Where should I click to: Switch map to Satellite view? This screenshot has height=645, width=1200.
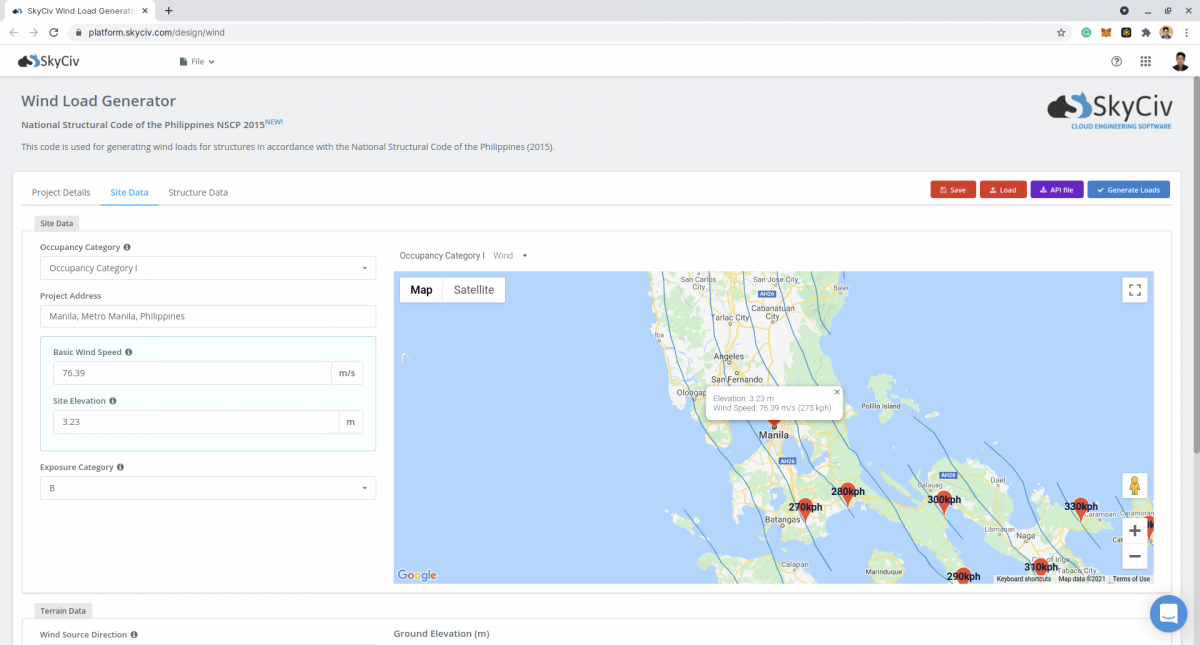473,290
